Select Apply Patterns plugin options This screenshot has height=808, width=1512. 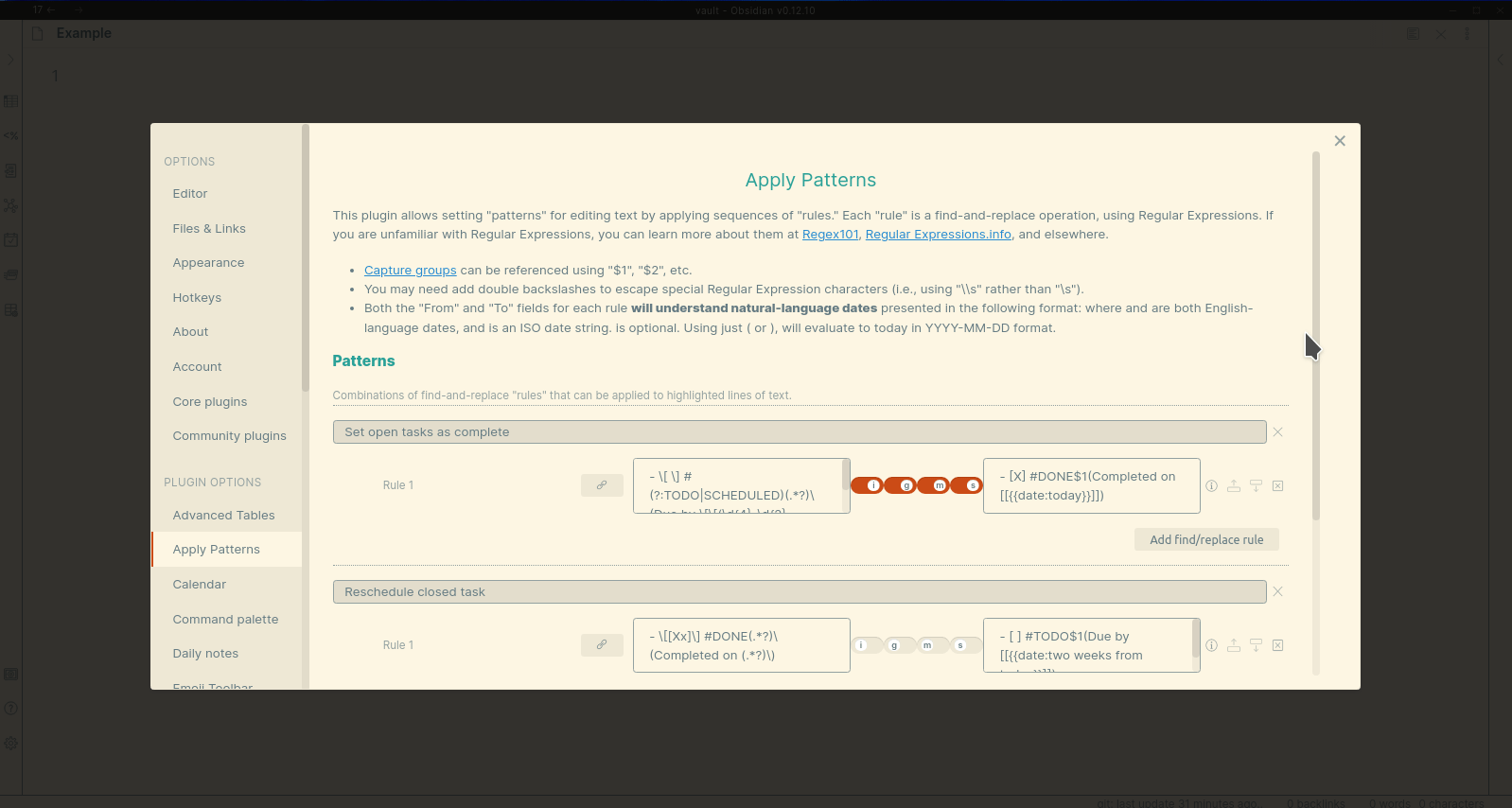226,550
